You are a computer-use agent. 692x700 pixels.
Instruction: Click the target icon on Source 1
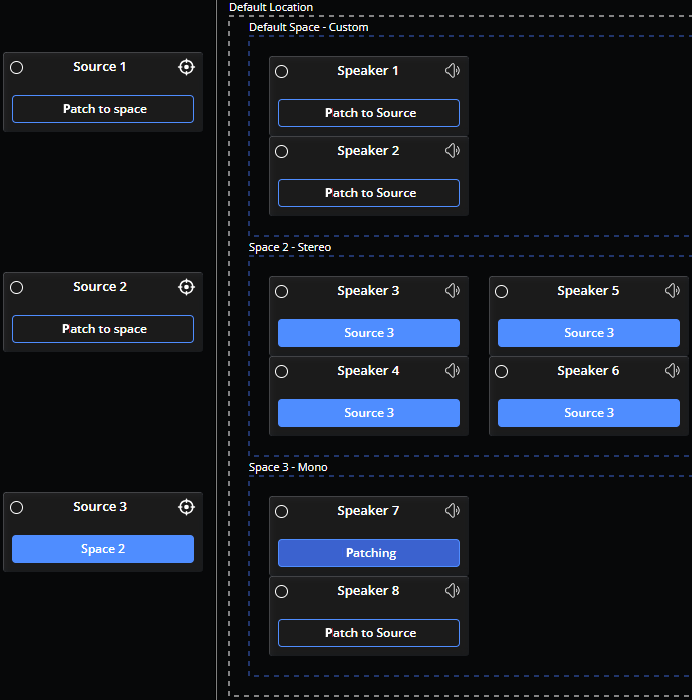(x=186, y=67)
